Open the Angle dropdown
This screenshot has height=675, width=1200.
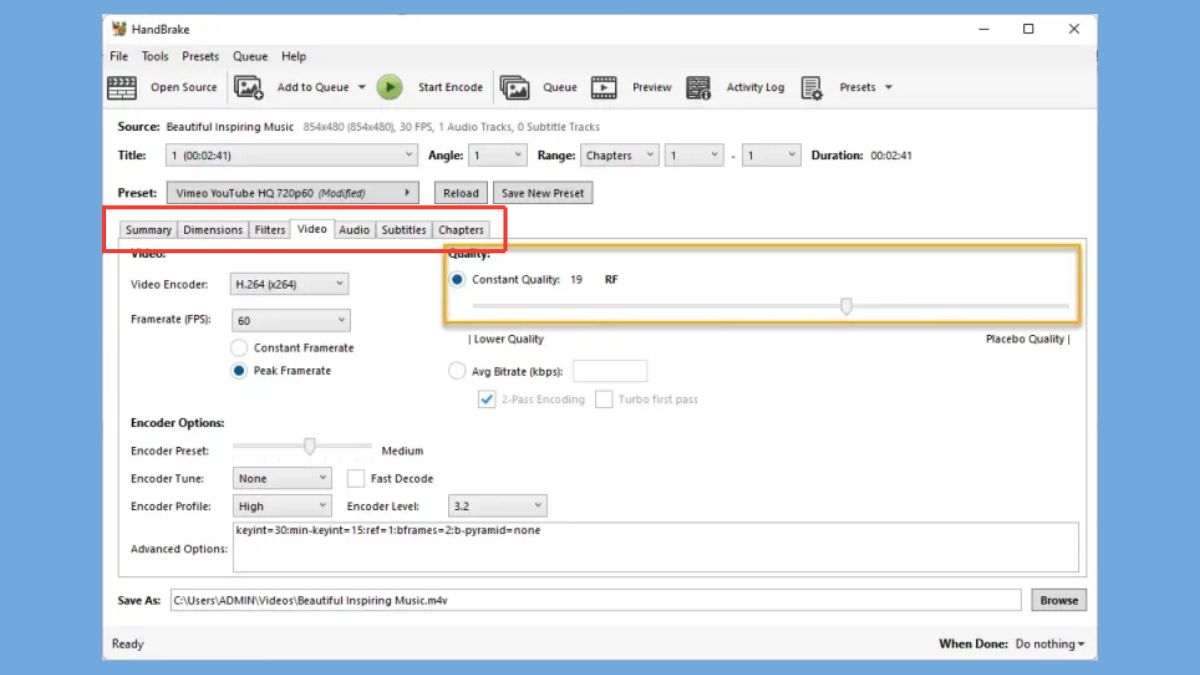[498, 156]
